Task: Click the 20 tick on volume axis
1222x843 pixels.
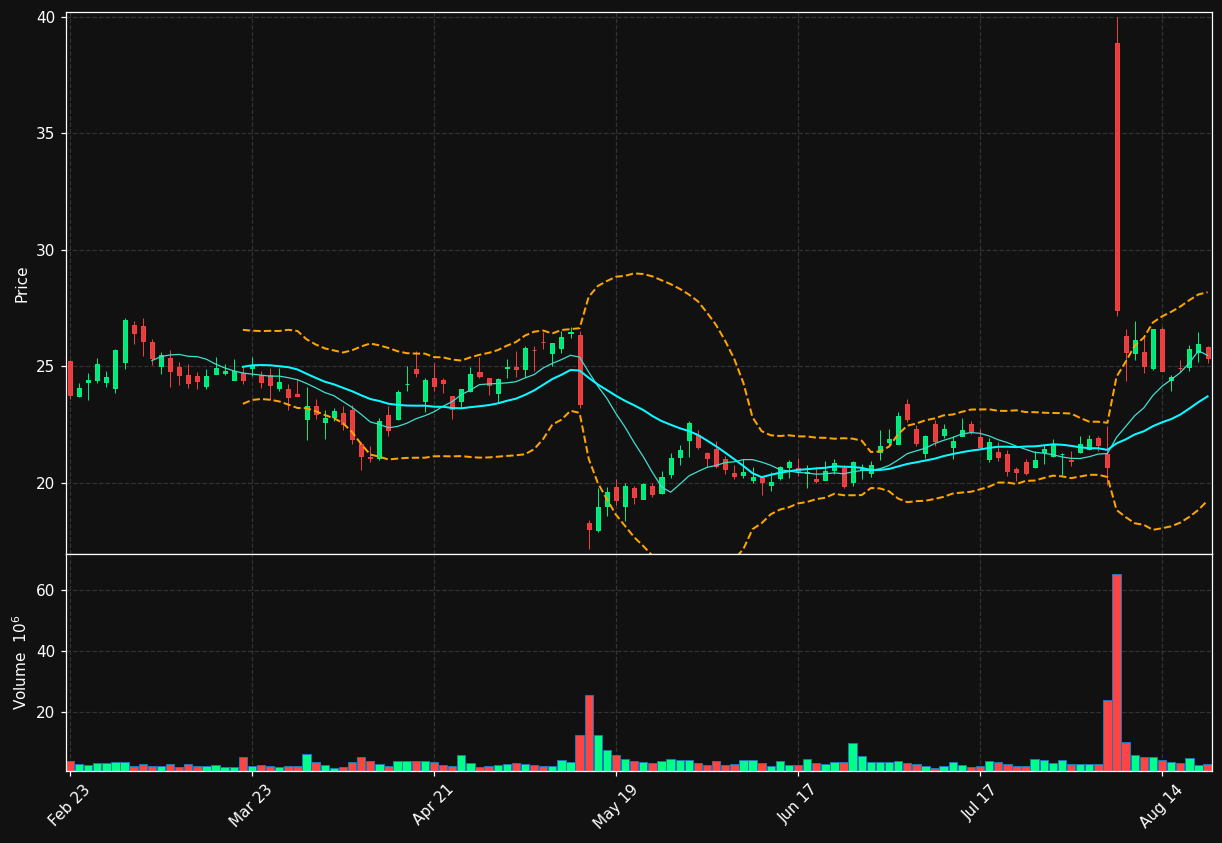Action: pyautogui.click(x=47, y=713)
